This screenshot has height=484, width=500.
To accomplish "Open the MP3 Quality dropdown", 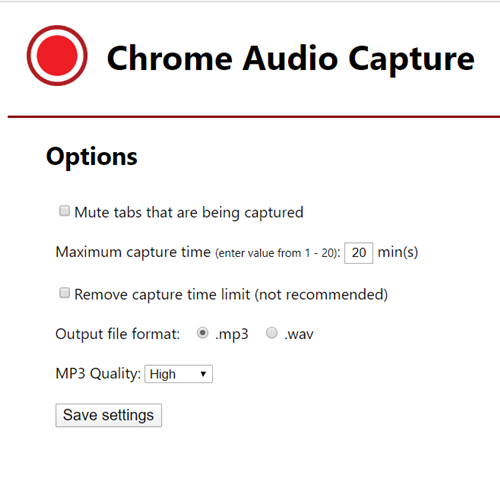I will click(x=178, y=374).
